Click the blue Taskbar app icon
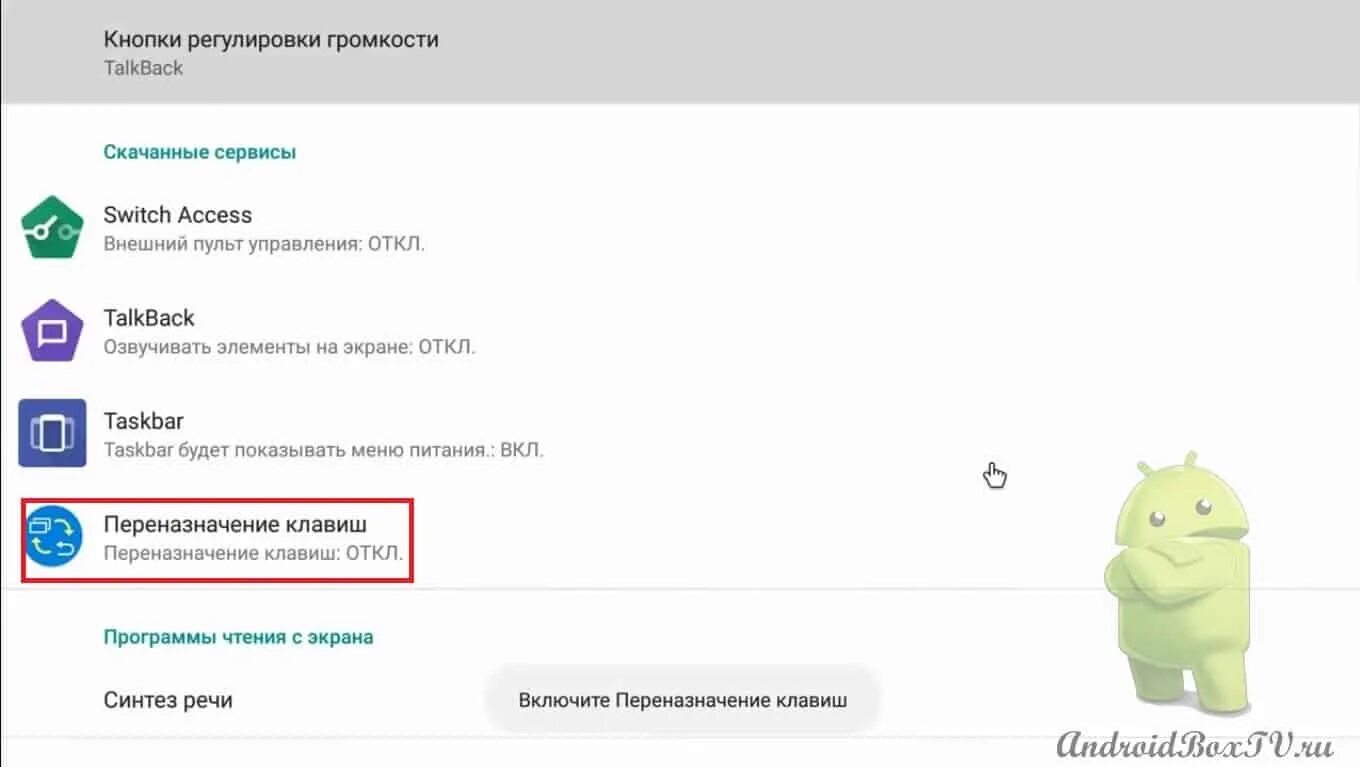1360x767 pixels. 52,433
